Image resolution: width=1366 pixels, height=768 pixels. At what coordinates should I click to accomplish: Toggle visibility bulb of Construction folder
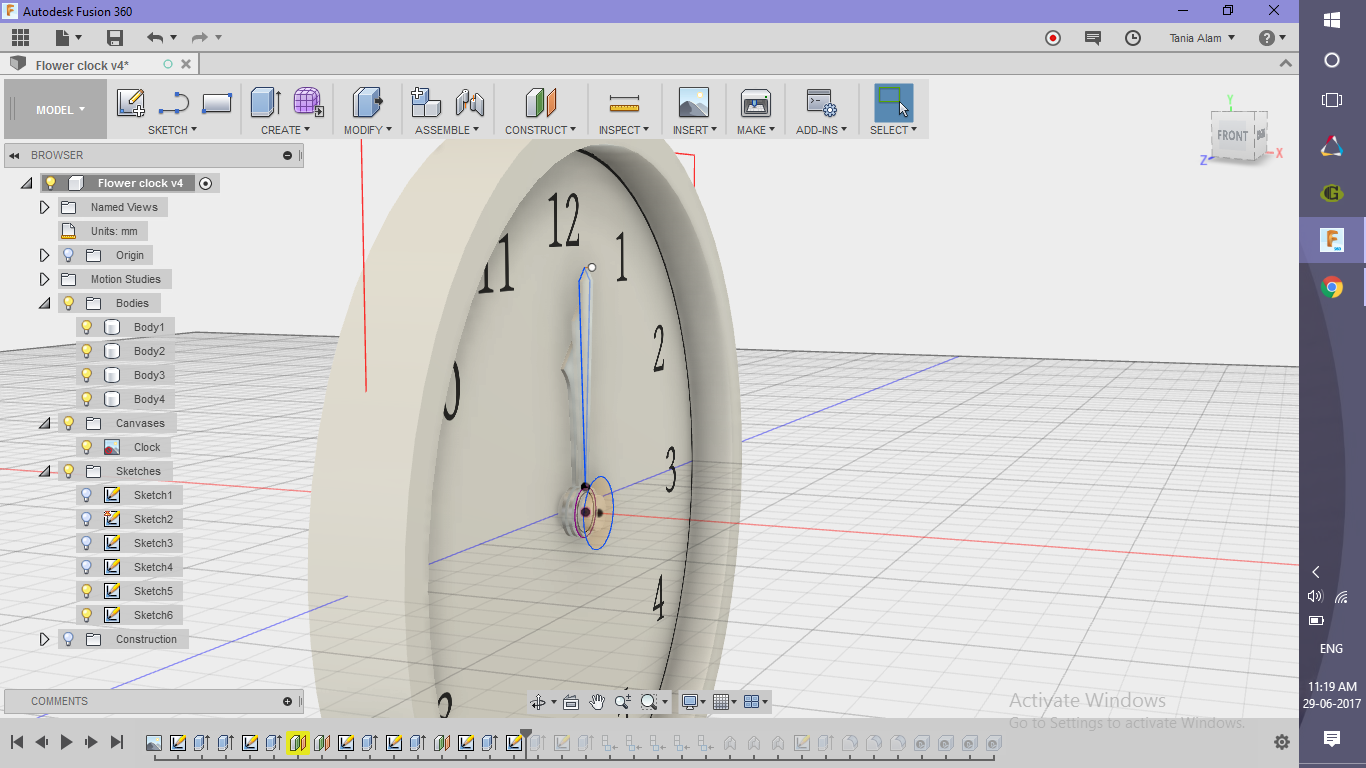[69, 639]
